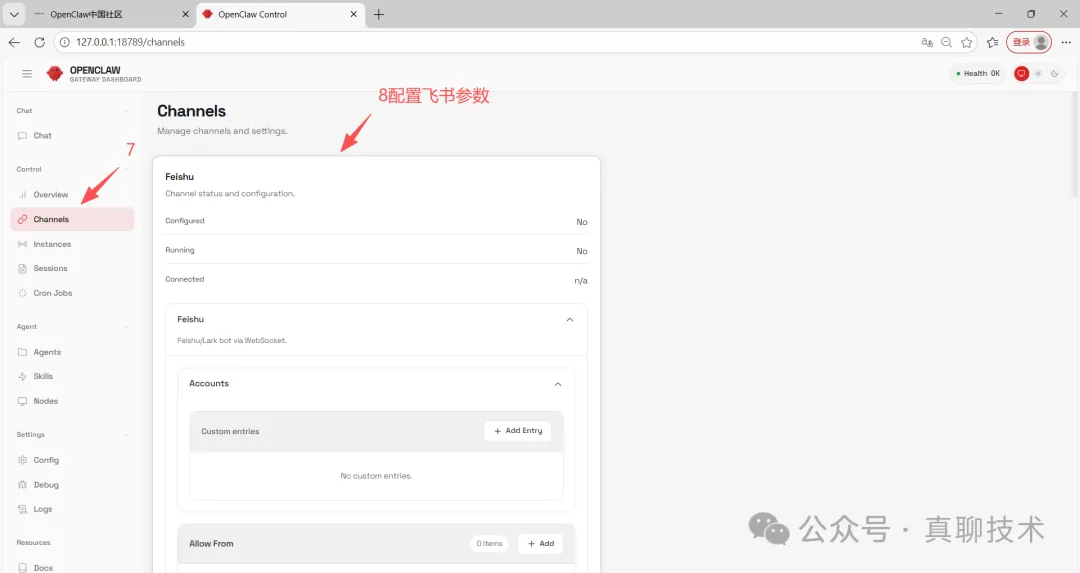Click the Channels link icon
This screenshot has height=573, width=1080.
click(22, 219)
